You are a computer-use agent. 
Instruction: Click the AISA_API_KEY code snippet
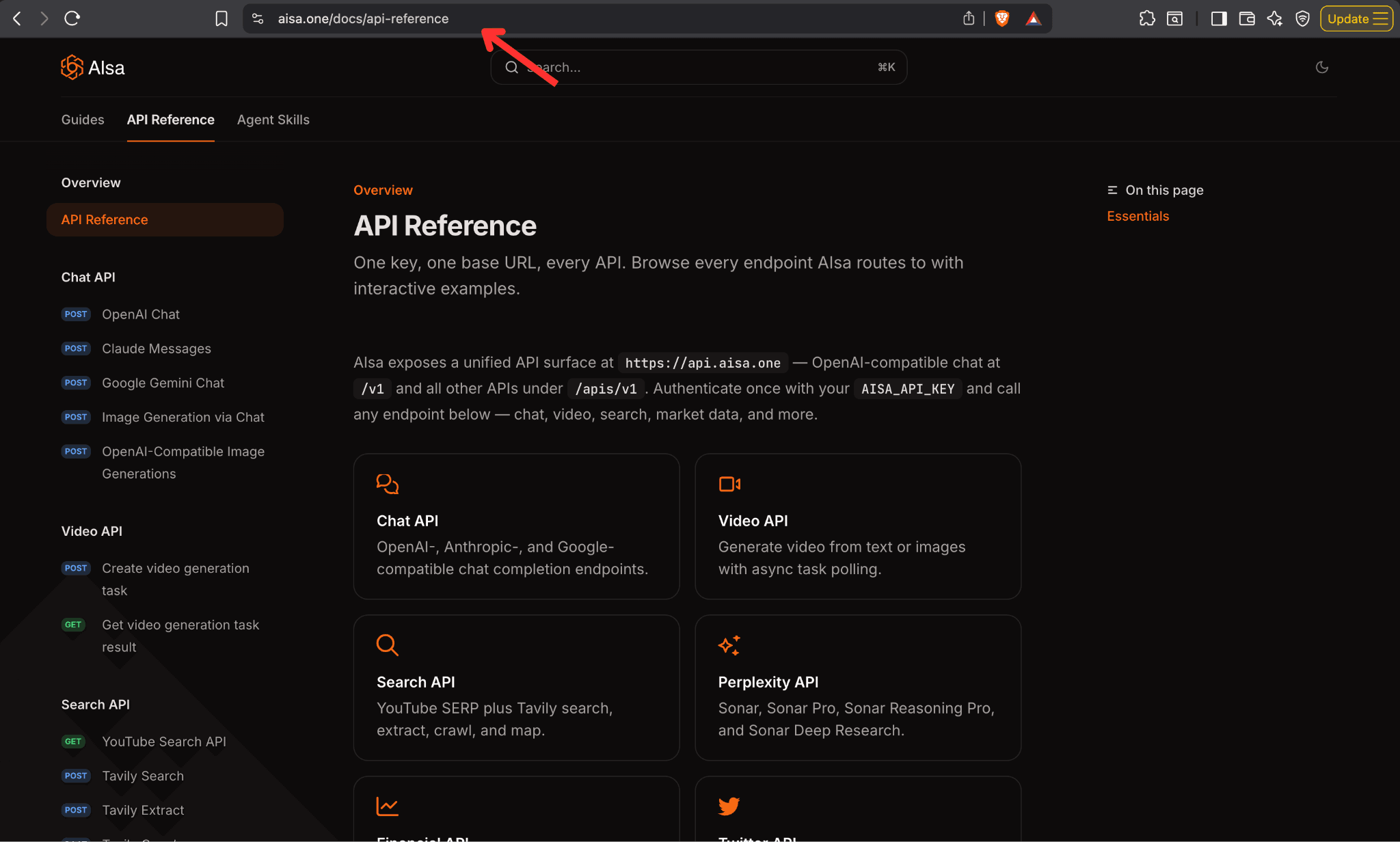pos(908,389)
